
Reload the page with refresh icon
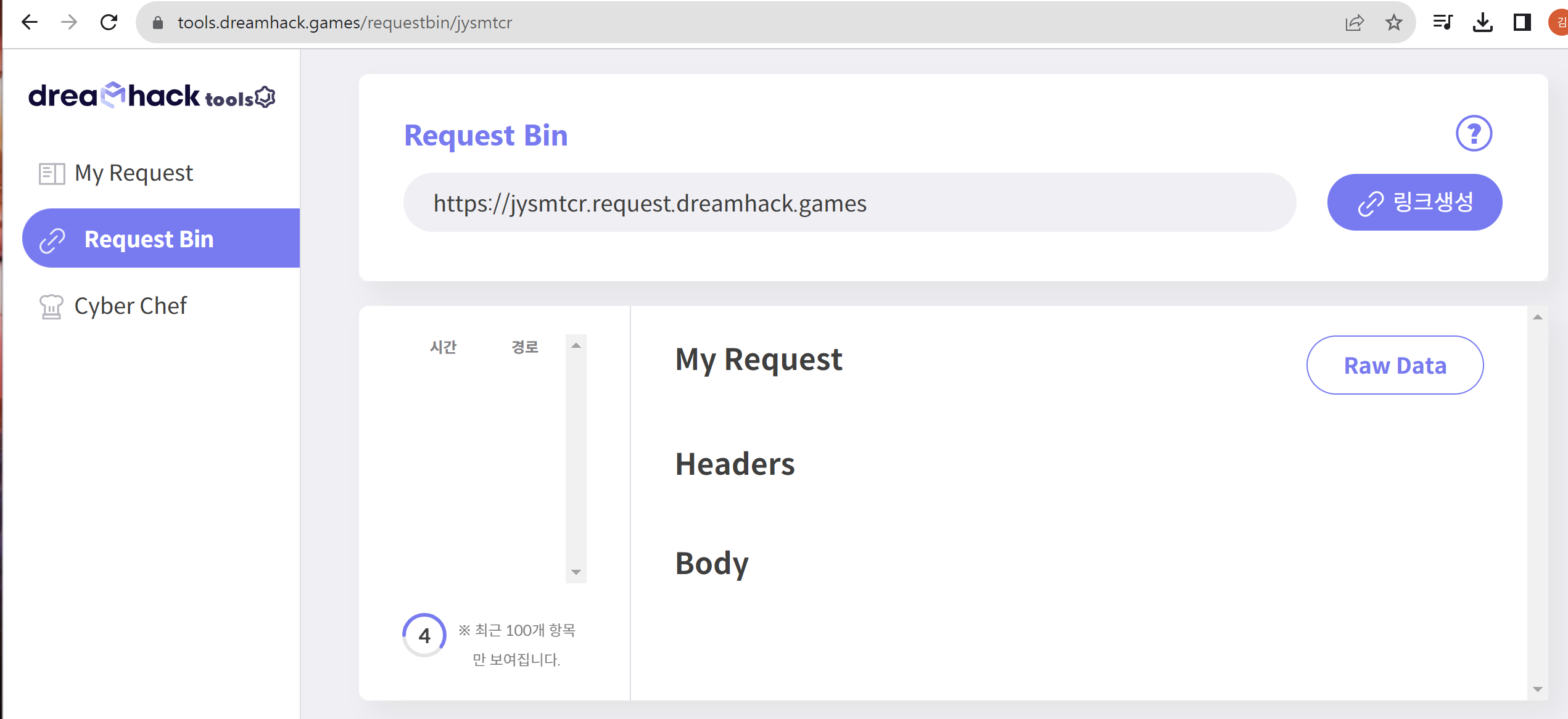pos(109,23)
